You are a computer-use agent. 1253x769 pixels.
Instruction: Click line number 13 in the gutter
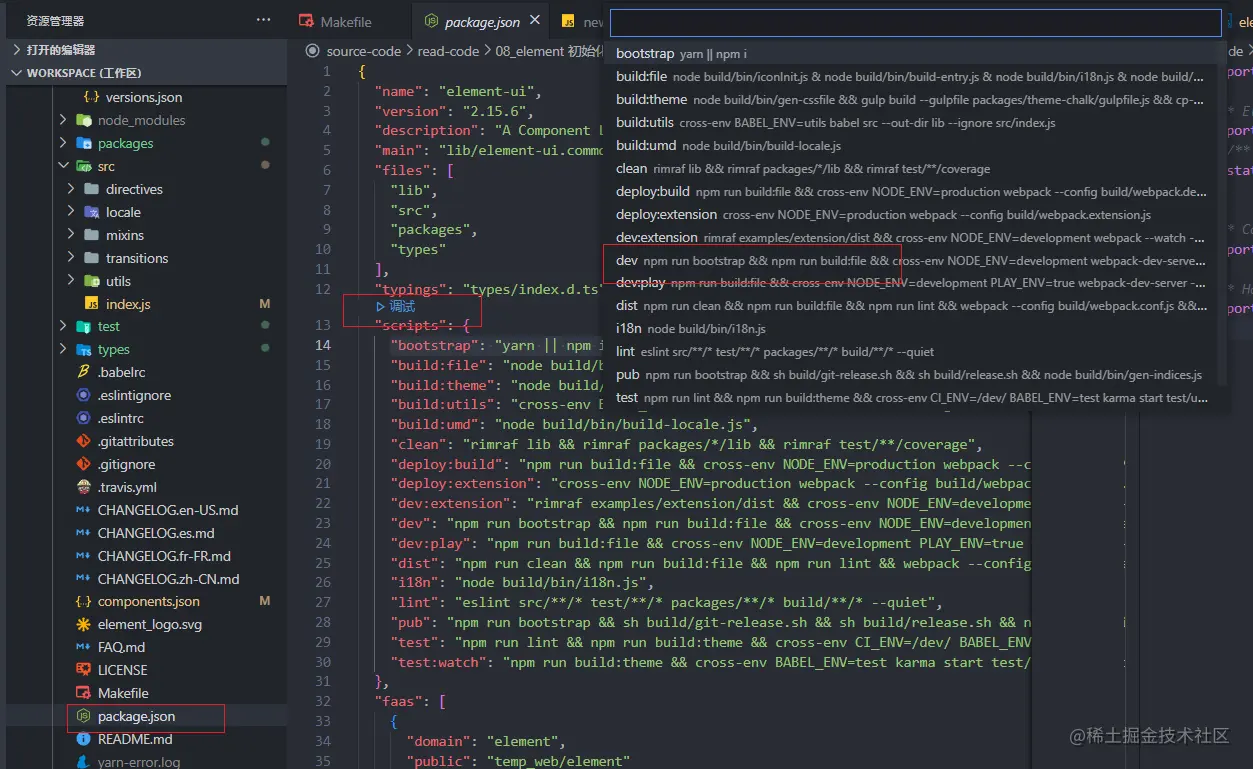(323, 325)
